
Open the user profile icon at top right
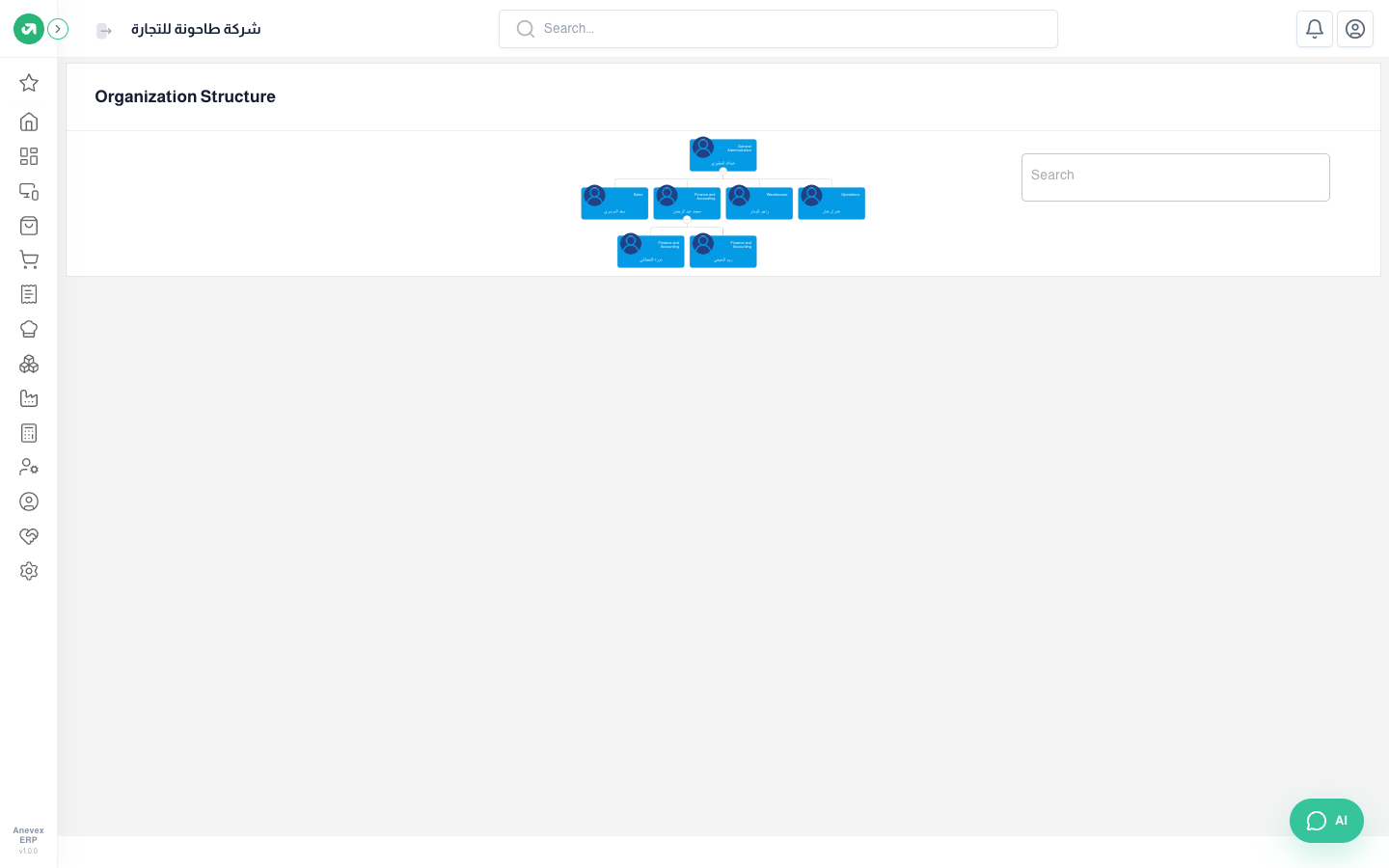pos(1355,29)
